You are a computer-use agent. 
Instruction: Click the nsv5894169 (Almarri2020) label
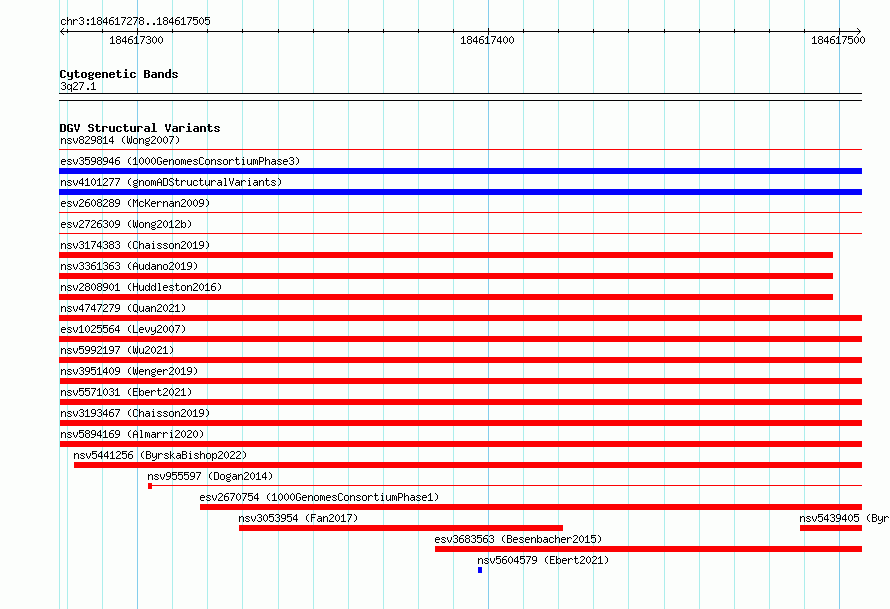pos(132,434)
